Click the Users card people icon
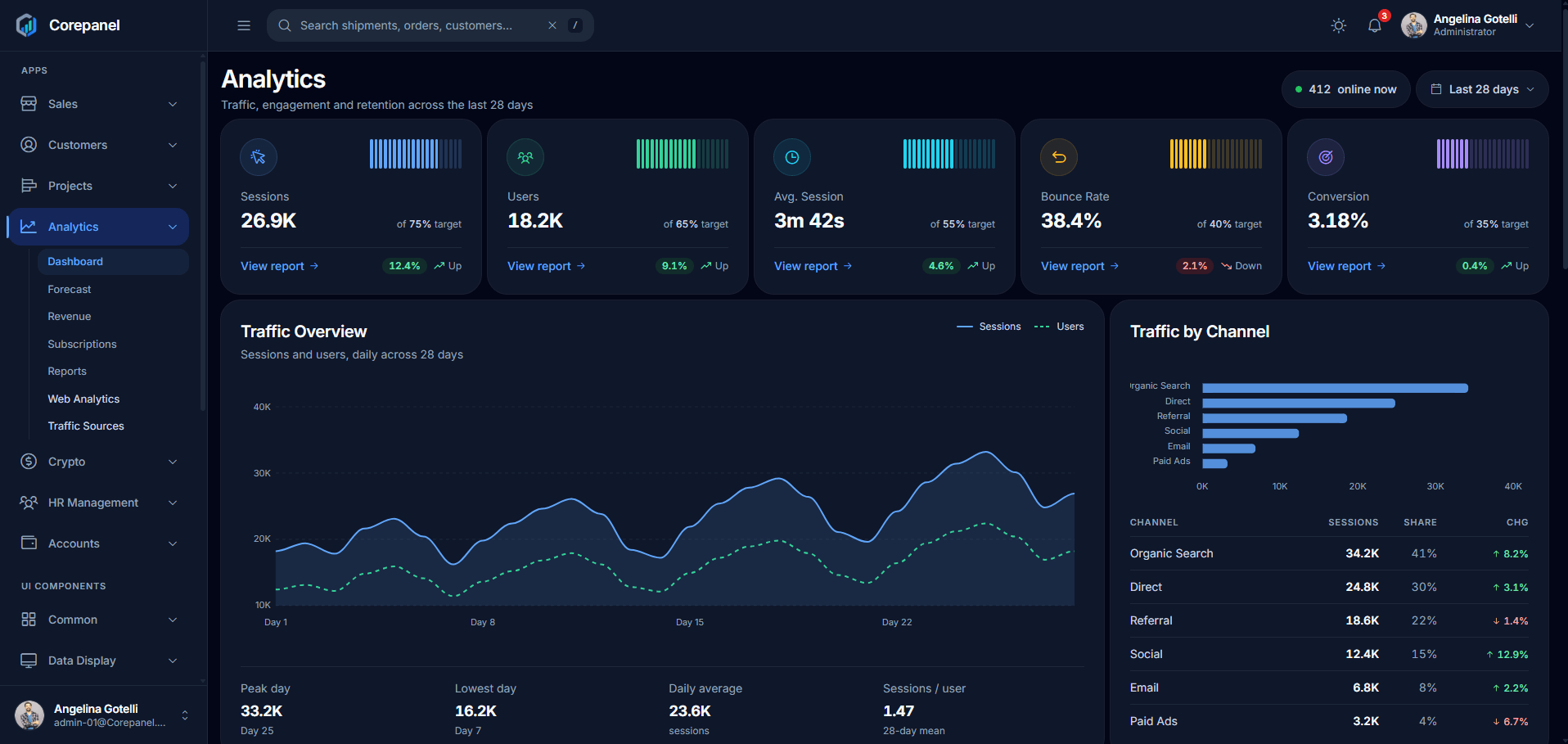The height and width of the screenshot is (744, 1568). point(525,157)
